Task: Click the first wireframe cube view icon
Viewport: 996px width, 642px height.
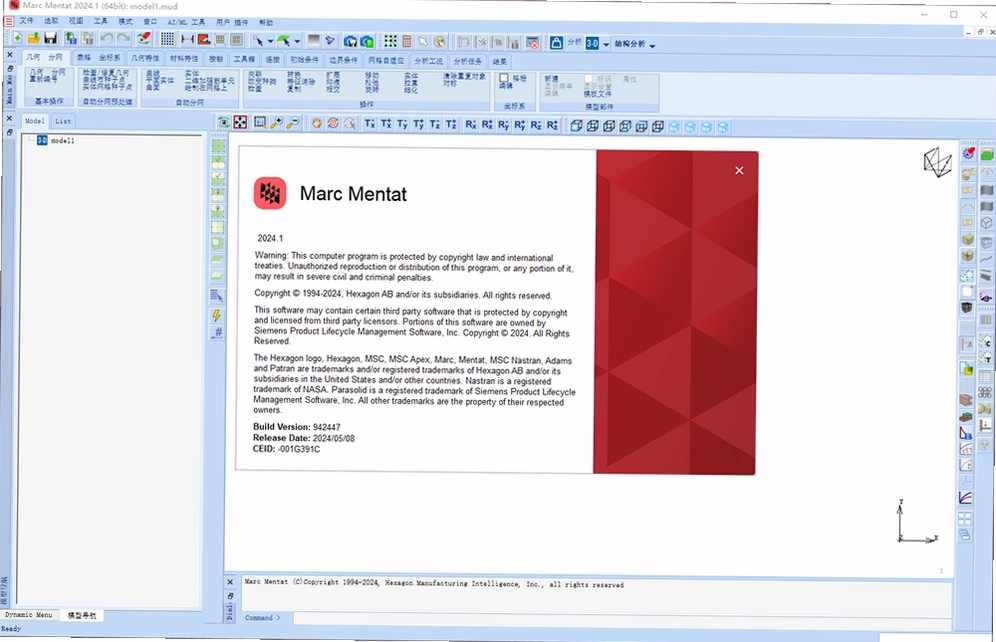Action: tap(576, 126)
